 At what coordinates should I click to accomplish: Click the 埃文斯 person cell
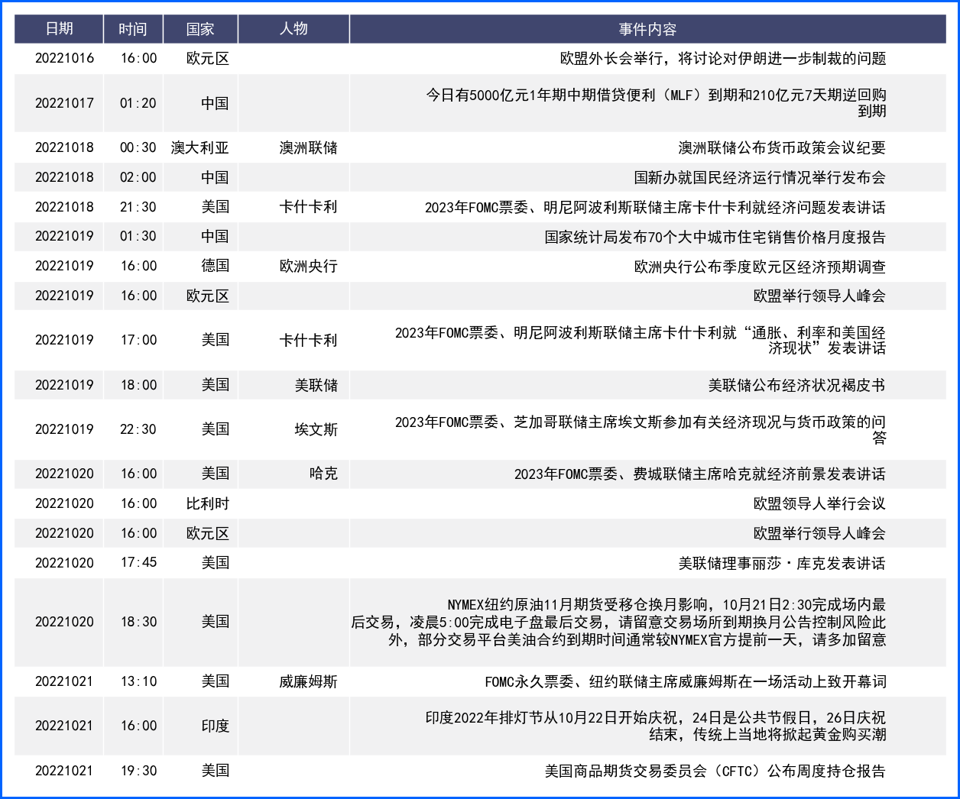(x=316, y=429)
